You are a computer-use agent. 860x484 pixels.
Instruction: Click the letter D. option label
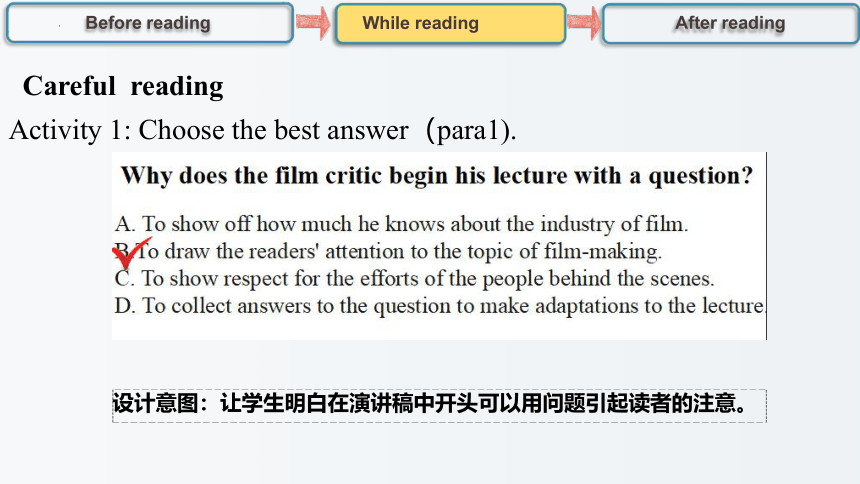point(125,306)
